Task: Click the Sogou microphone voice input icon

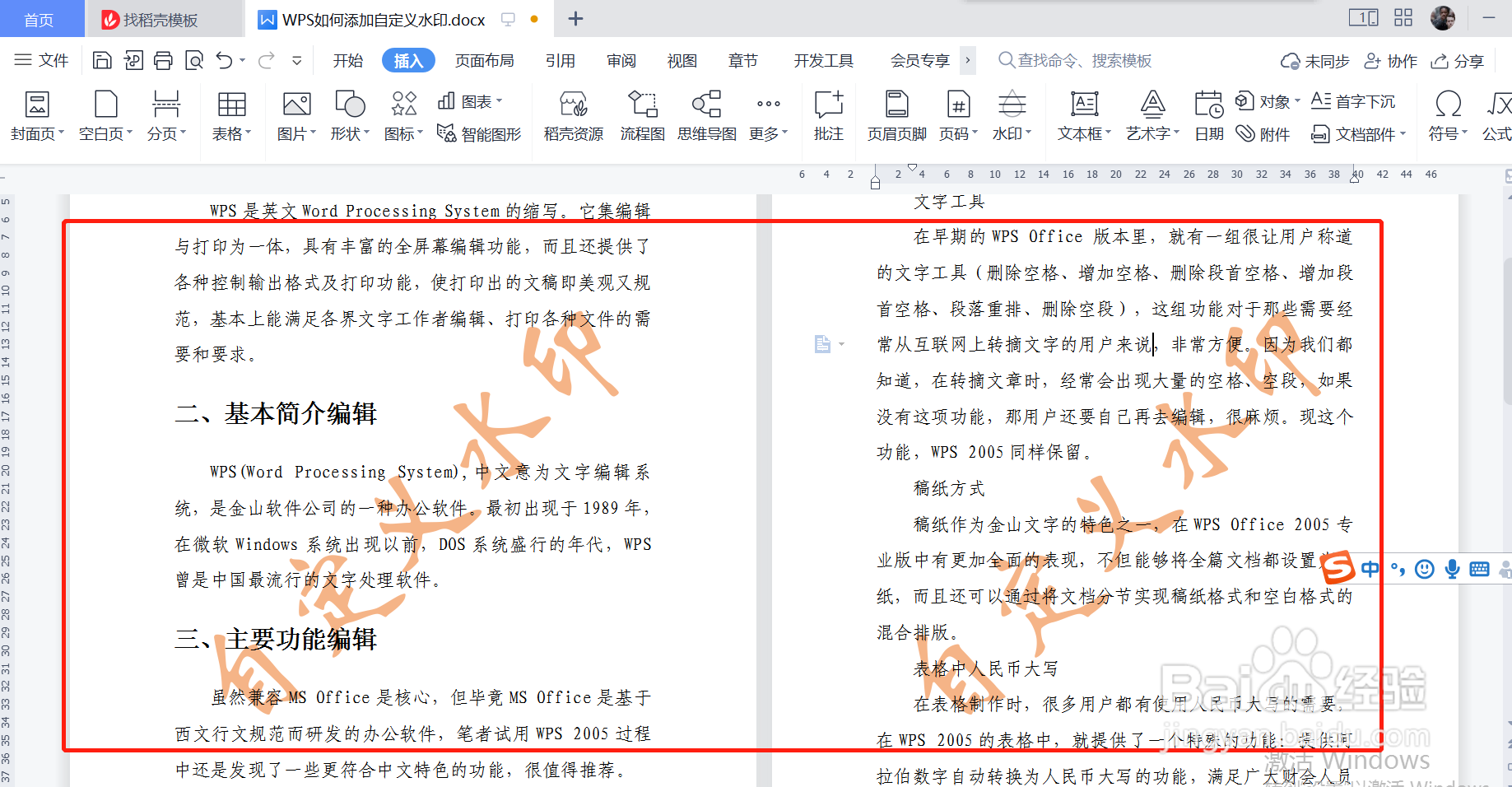Action: click(x=1453, y=569)
